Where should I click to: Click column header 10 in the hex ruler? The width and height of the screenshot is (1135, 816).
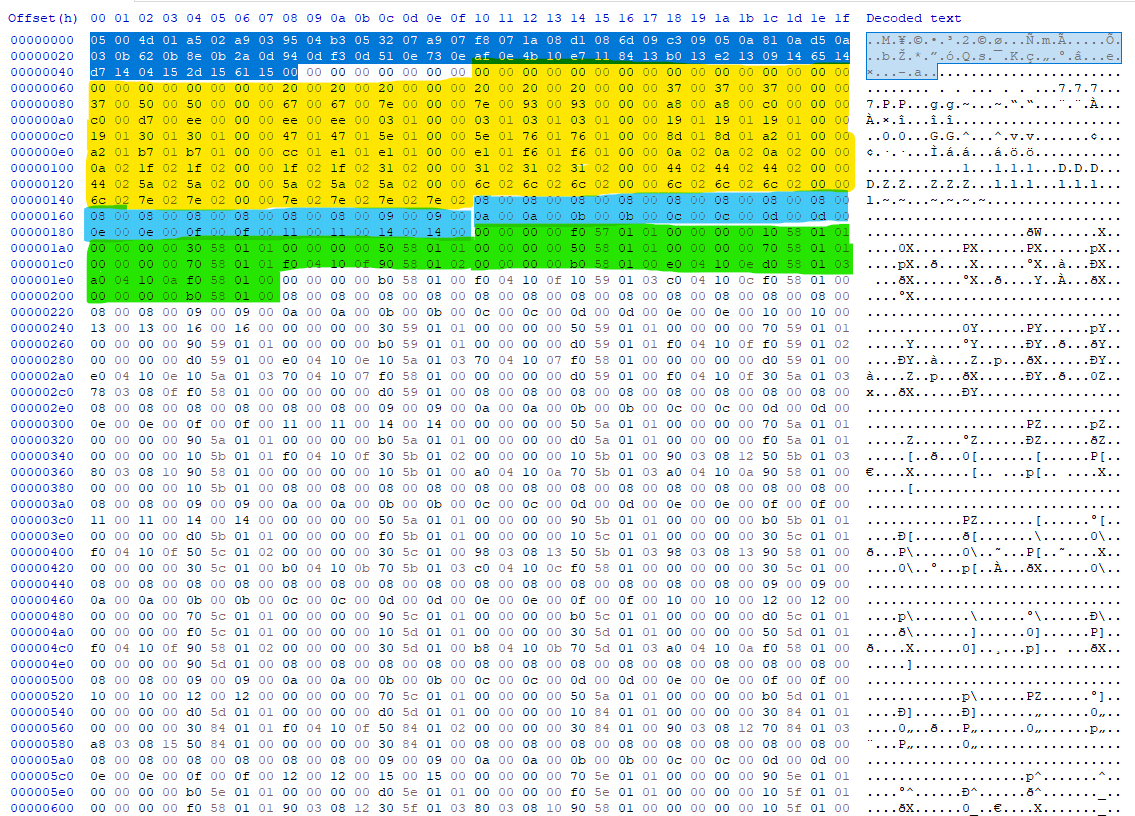481,18
